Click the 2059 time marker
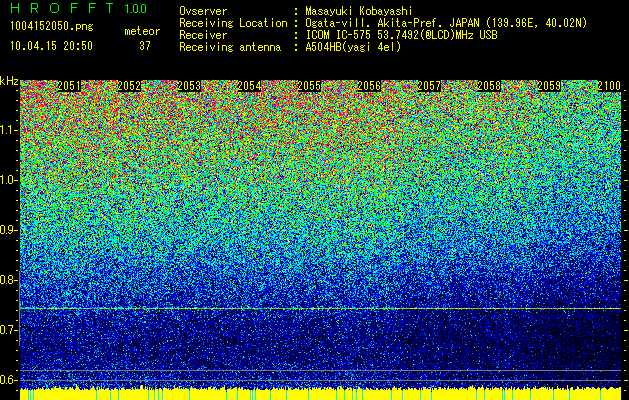This screenshot has height=400, width=629. (549, 86)
